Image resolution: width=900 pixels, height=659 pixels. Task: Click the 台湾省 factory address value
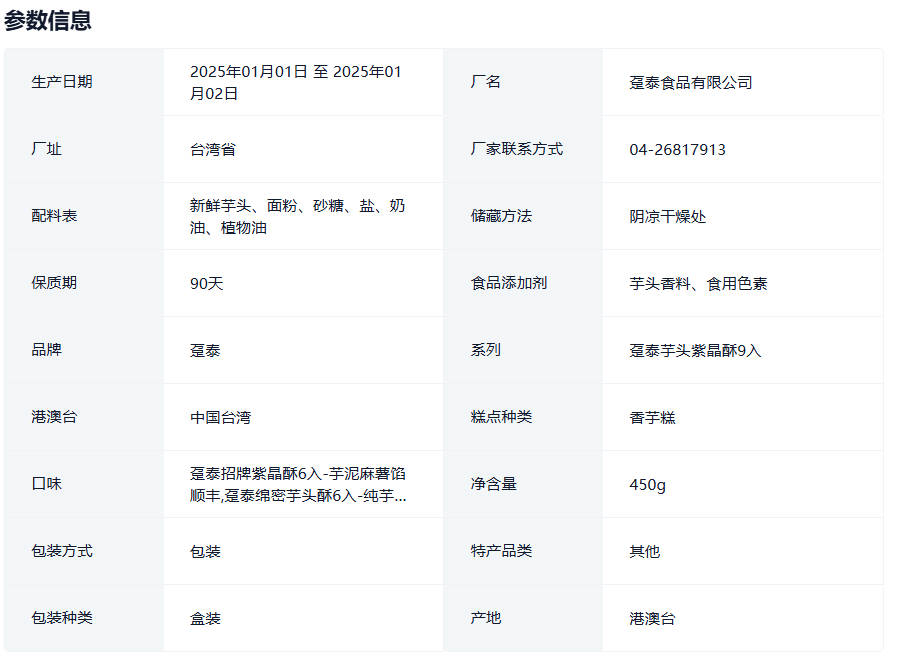[213, 150]
